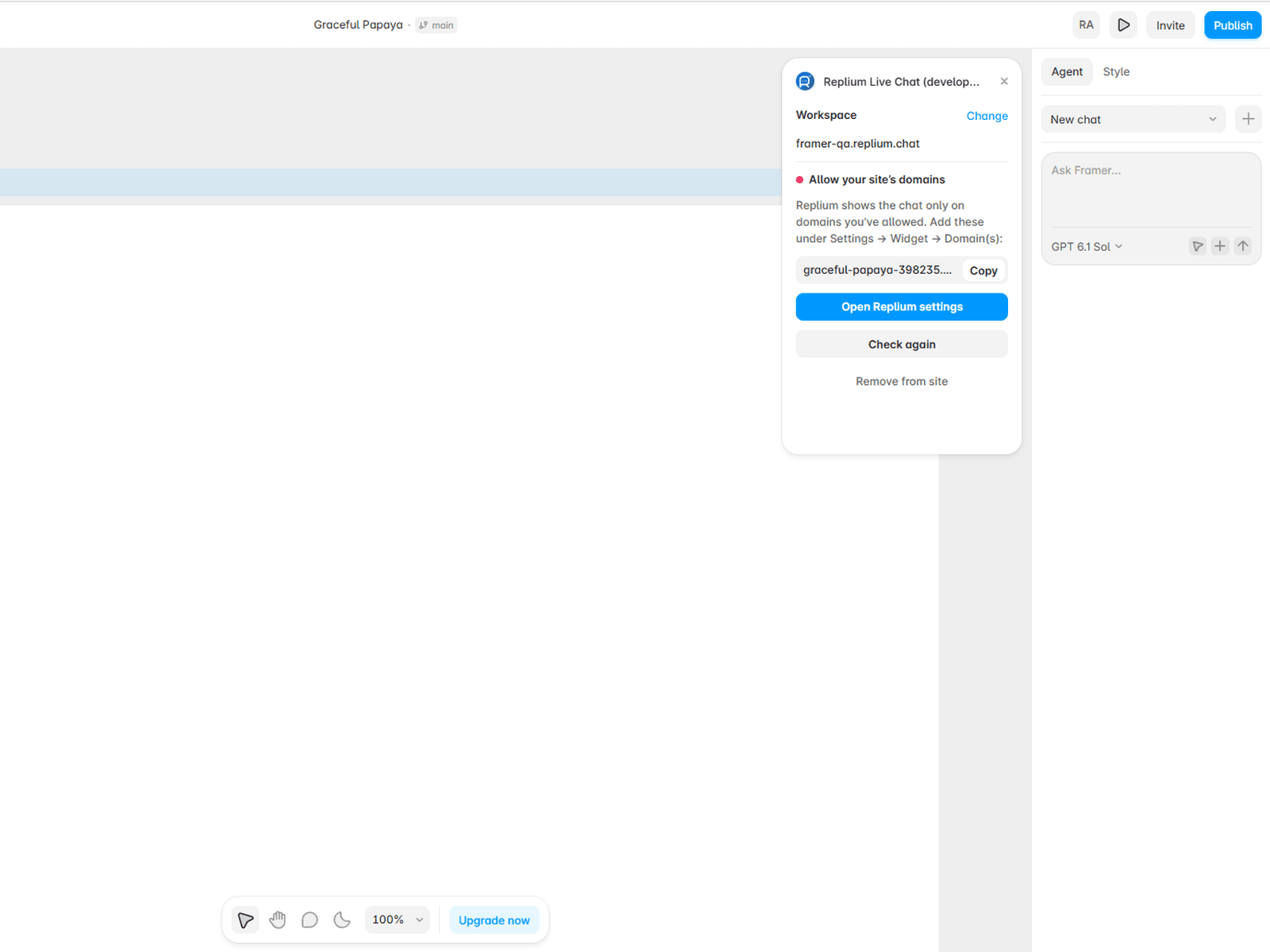
Task: Focus the Ask Framer input field
Action: (1151, 189)
